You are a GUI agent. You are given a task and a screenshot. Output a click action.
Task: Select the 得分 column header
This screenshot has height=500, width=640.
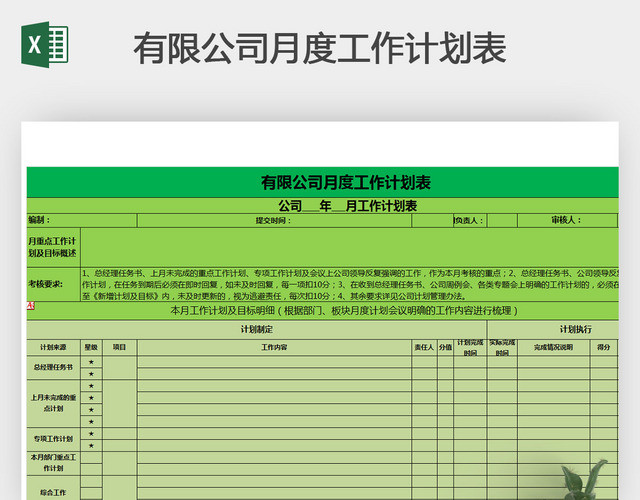point(604,347)
